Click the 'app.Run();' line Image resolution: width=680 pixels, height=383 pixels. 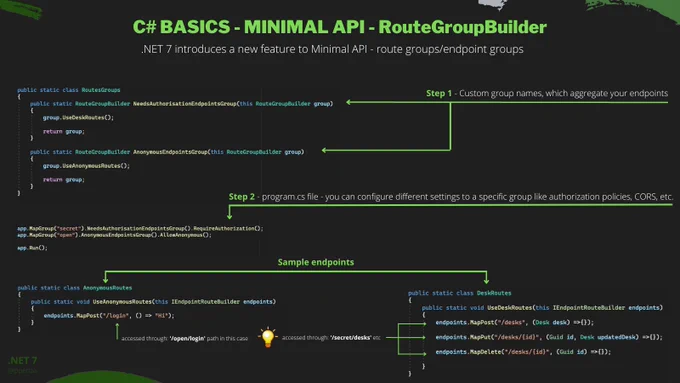(32, 248)
